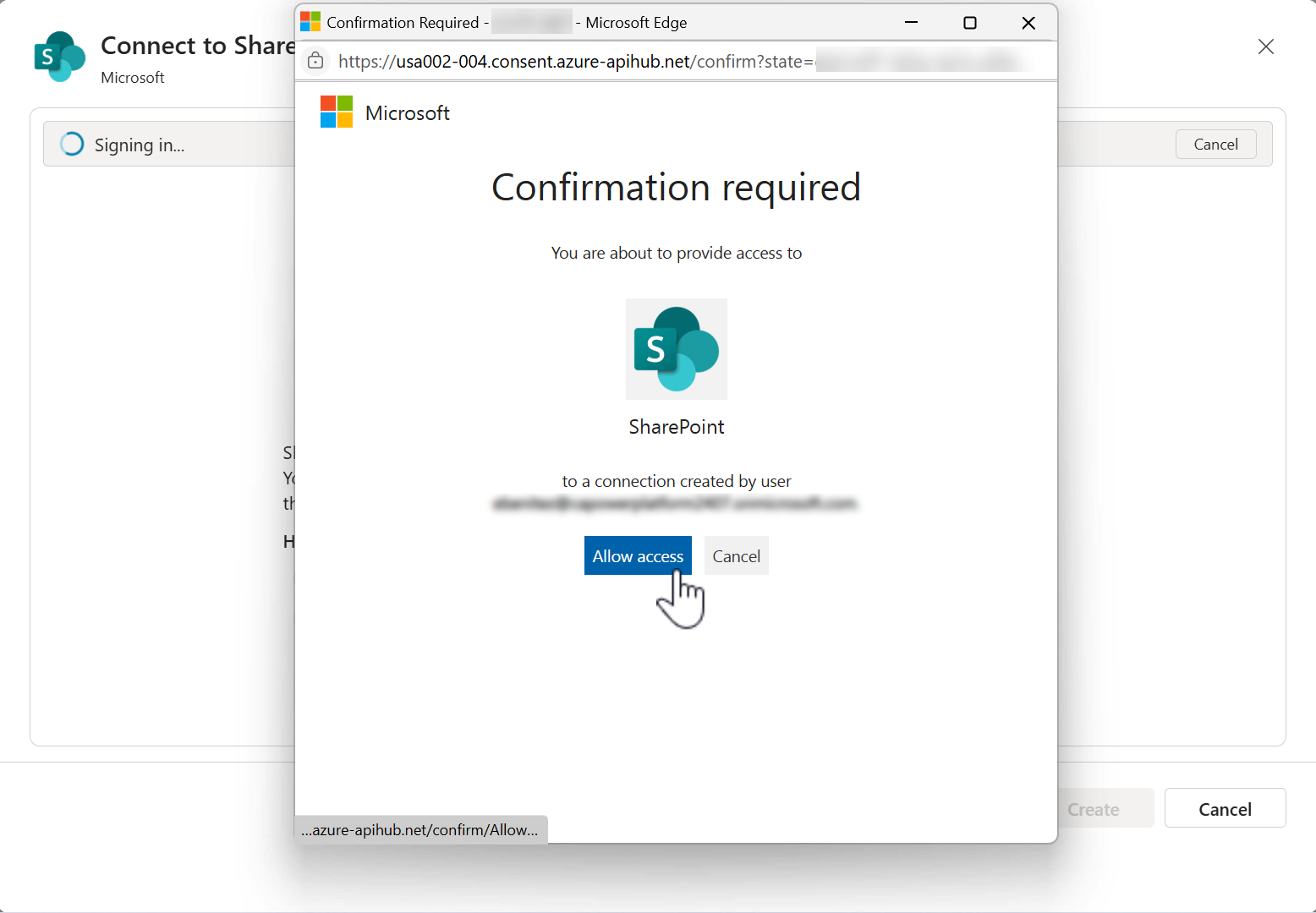The height and width of the screenshot is (913, 1316).
Task: Maximize the Edge confirmation window
Action: coord(970,22)
